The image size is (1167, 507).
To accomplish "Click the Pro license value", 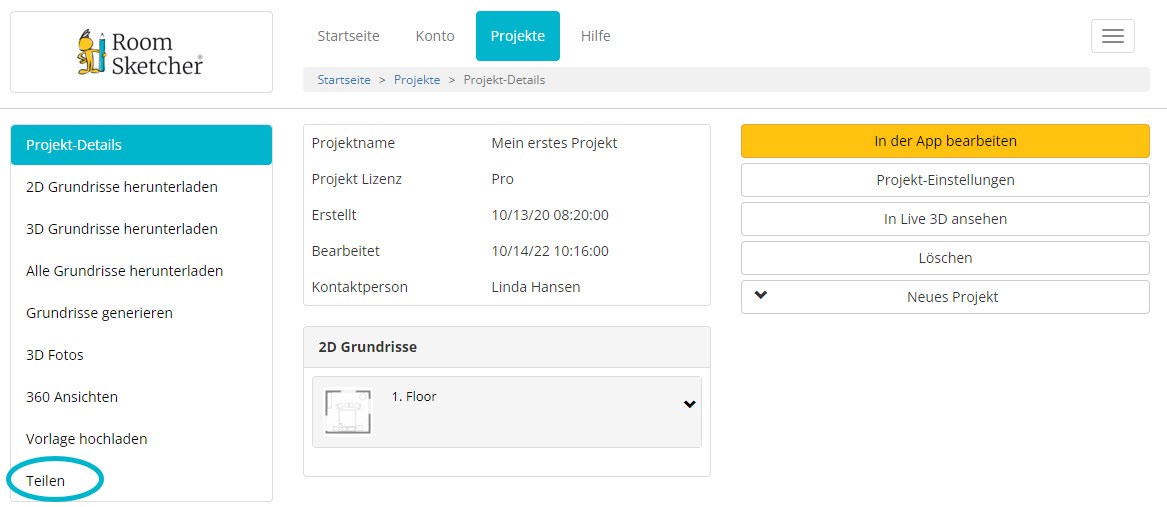I will pos(502,179).
